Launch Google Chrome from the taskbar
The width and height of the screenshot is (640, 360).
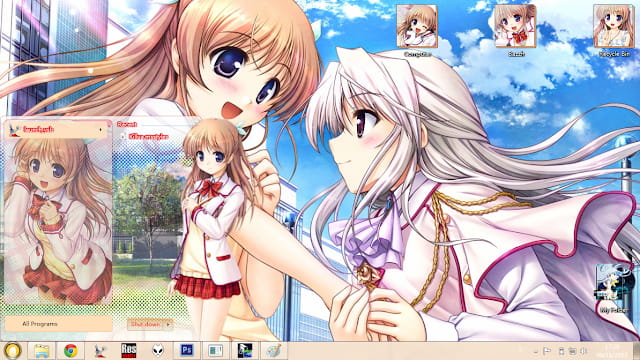[71, 351]
